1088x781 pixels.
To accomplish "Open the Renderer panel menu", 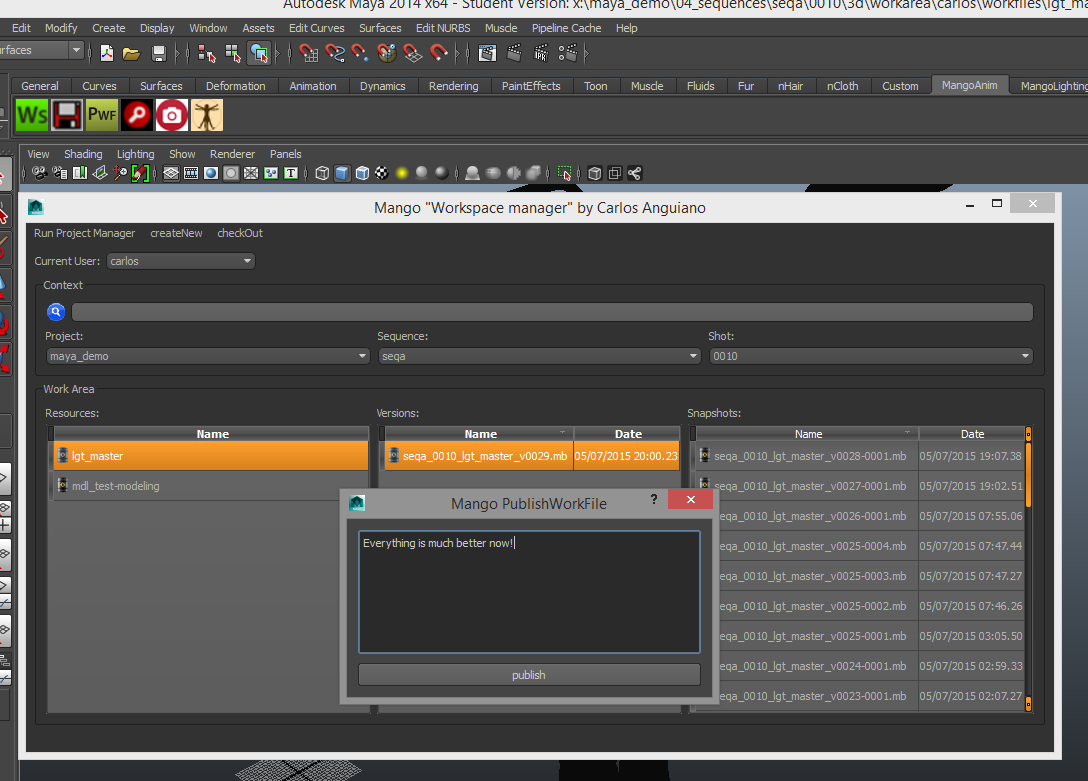I will [x=232, y=154].
